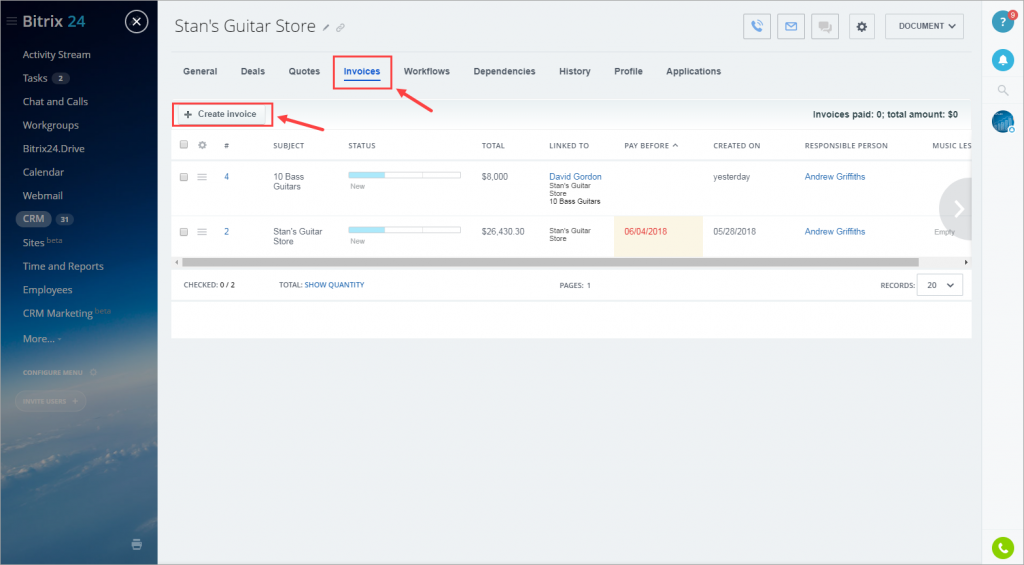Click configure menu gear icon
The height and width of the screenshot is (565, 1024).
point(93,372)
